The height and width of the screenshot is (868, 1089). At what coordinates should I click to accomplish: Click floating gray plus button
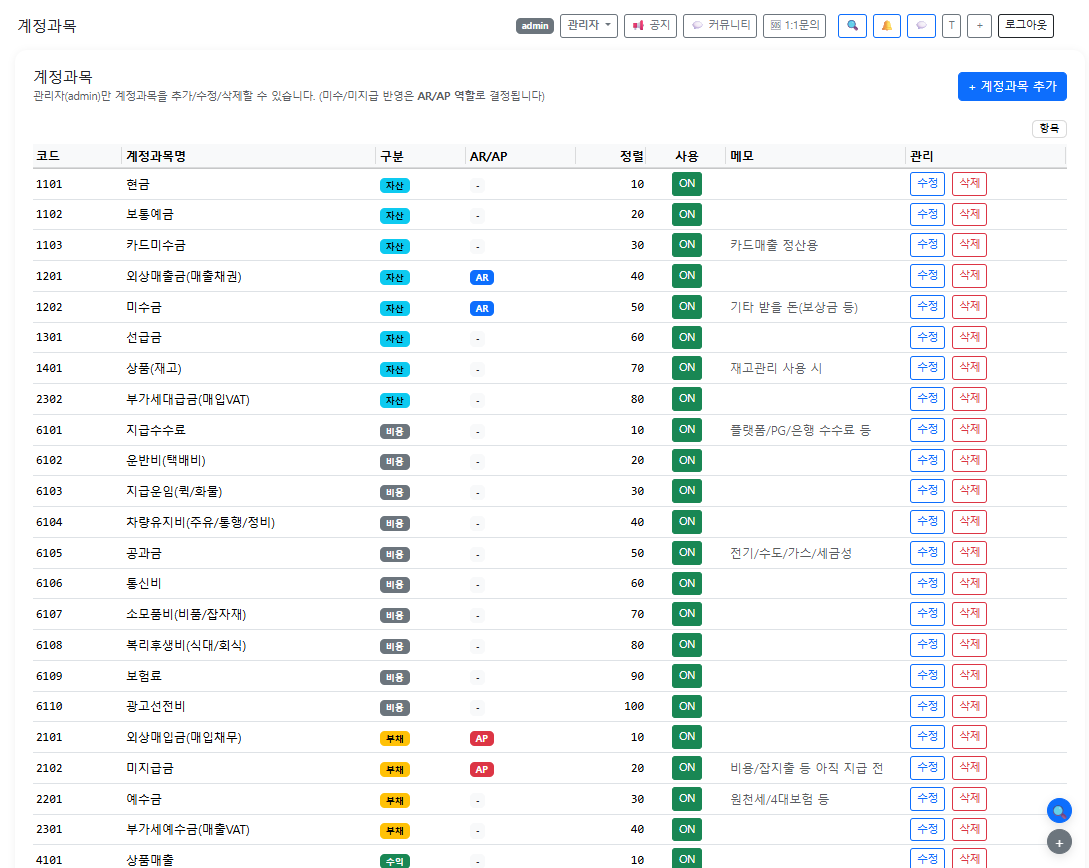1059,842
